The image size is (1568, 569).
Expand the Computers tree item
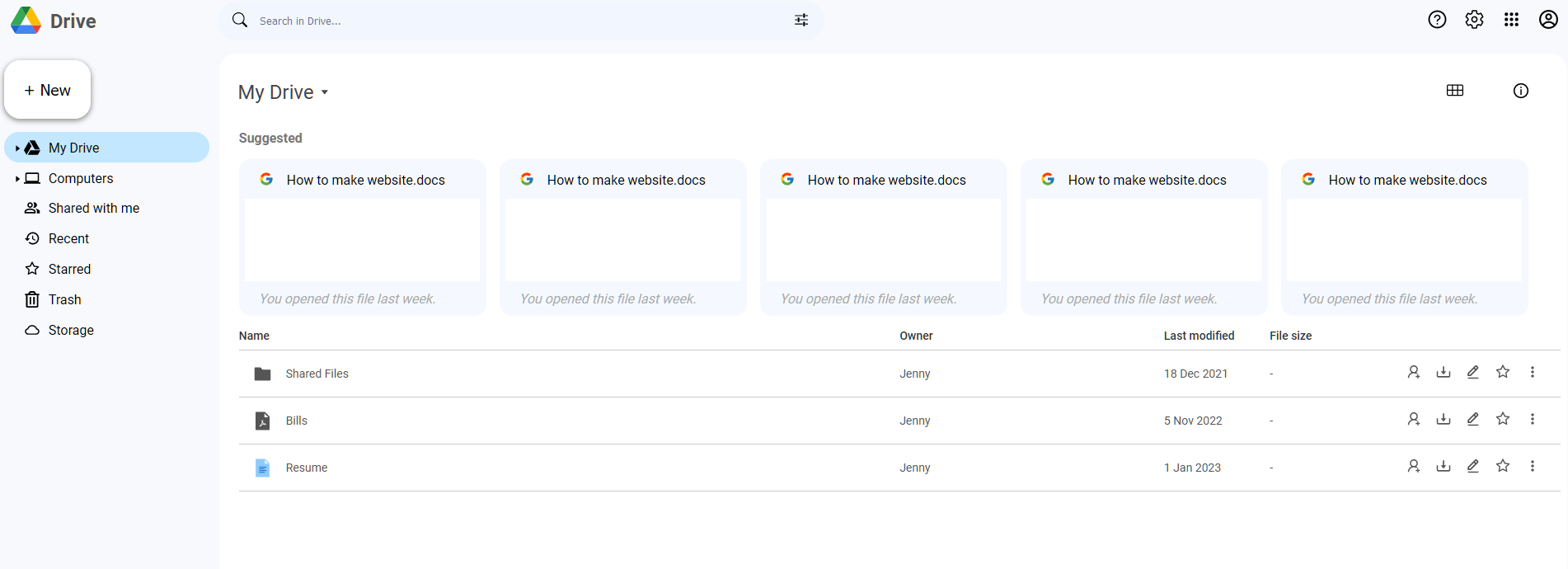pos(17,179)
